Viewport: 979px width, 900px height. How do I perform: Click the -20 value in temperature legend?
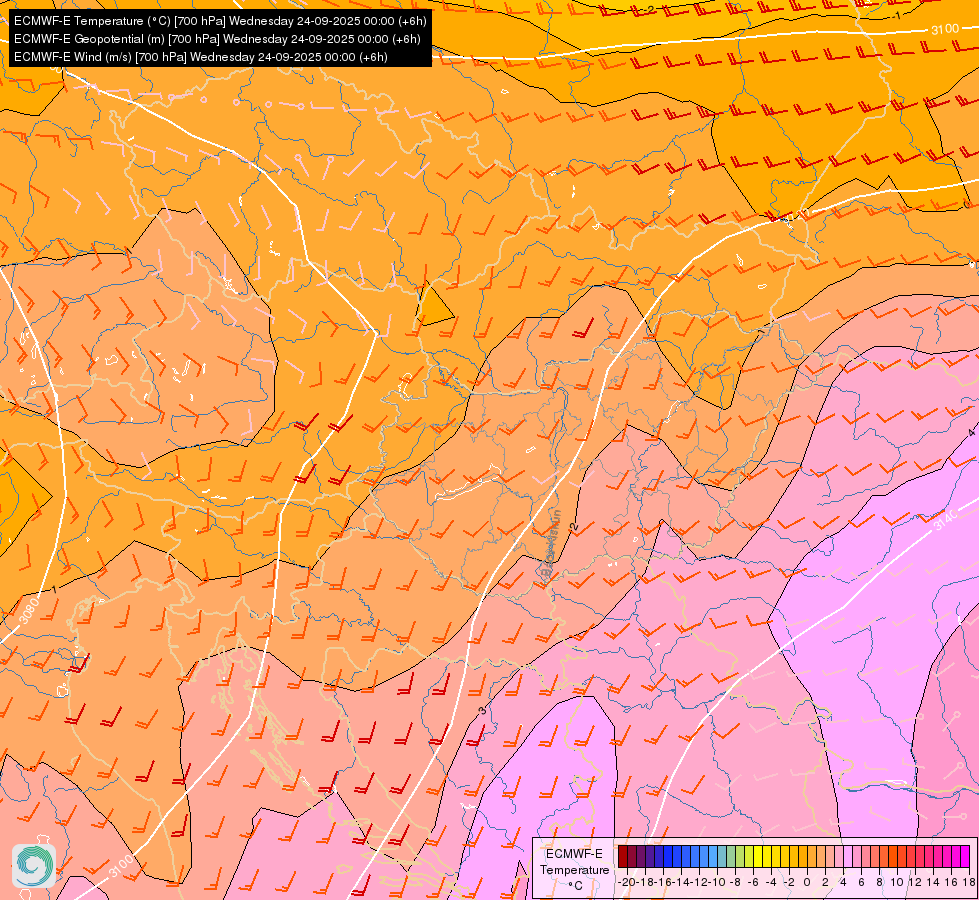coord(627,882)
